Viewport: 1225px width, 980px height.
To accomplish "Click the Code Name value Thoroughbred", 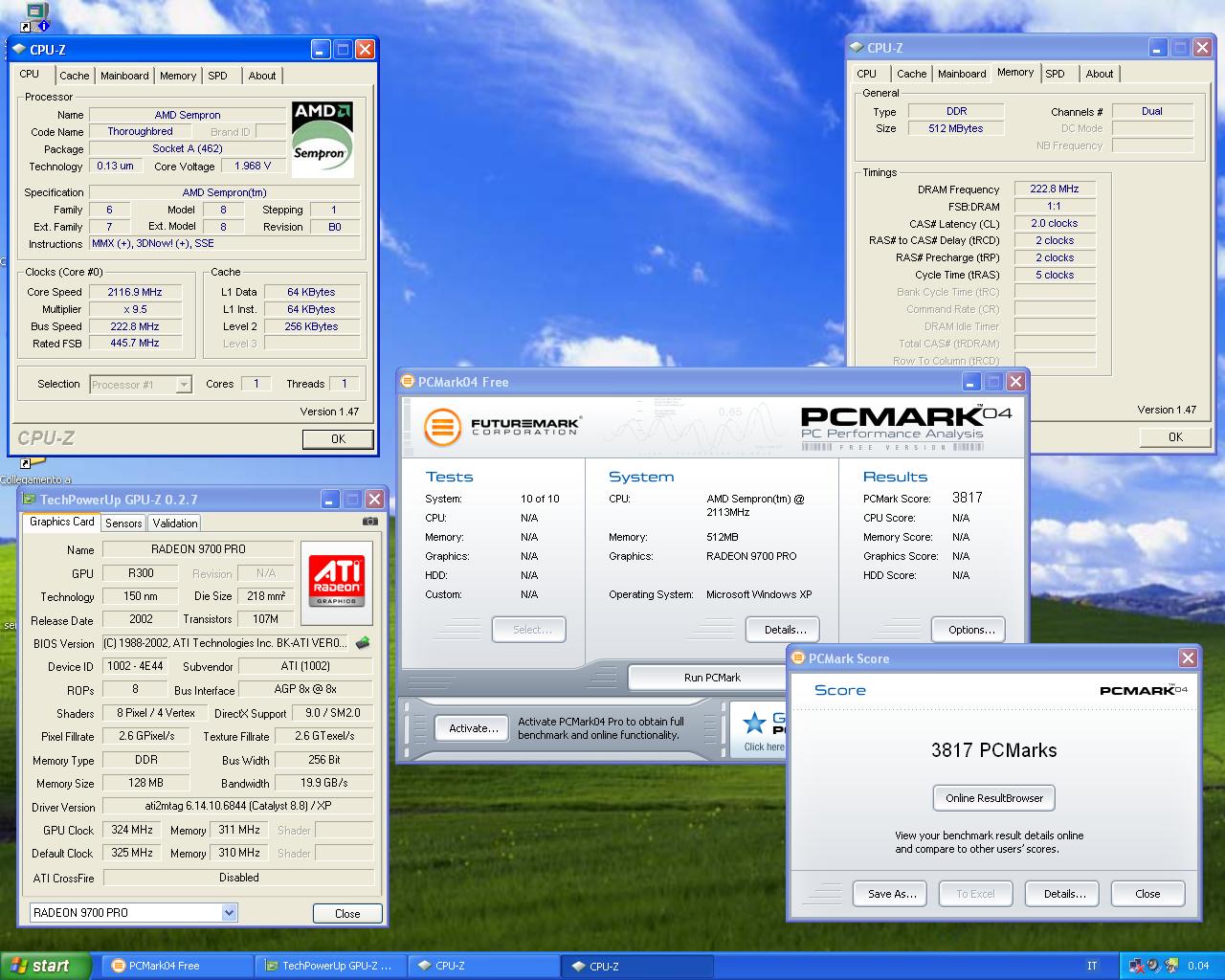I will point(140,131).
